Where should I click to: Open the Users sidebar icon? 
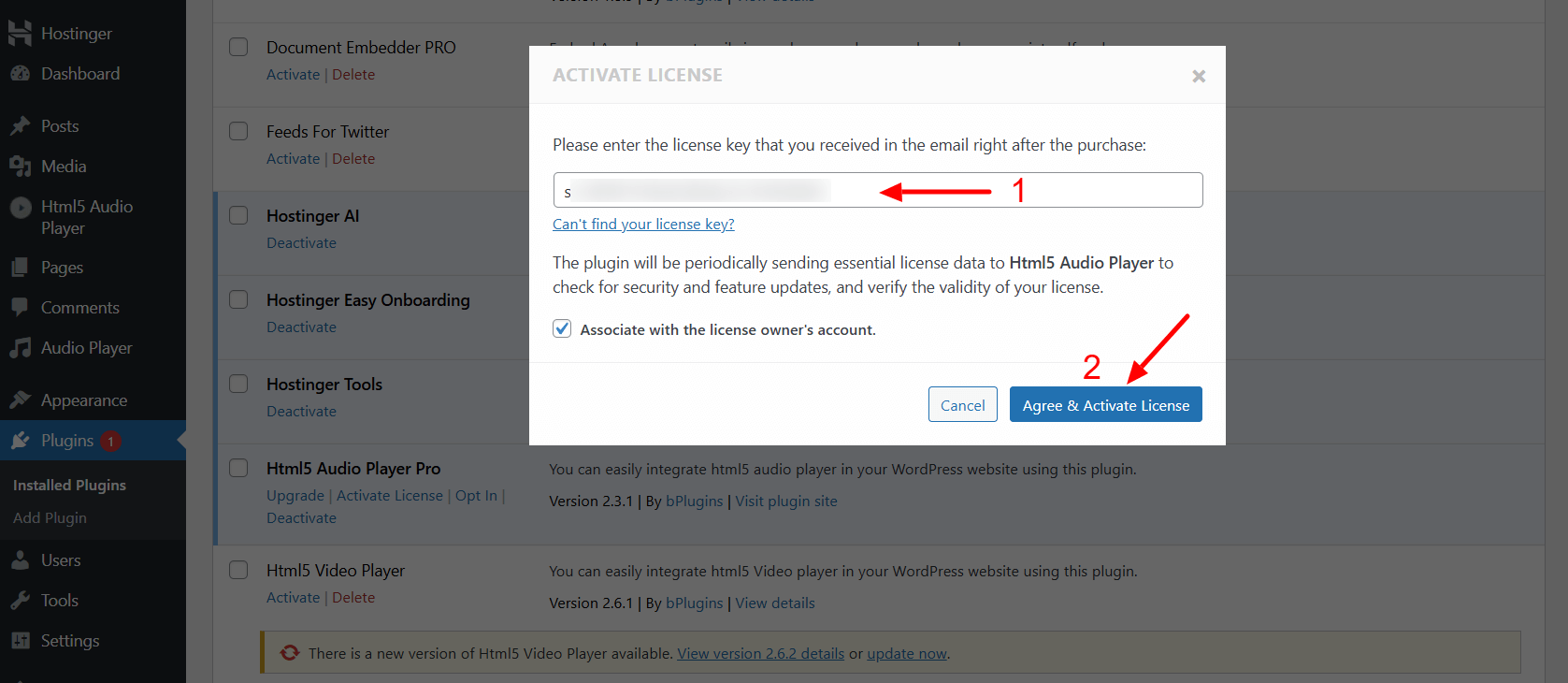(x=19, y=559)
